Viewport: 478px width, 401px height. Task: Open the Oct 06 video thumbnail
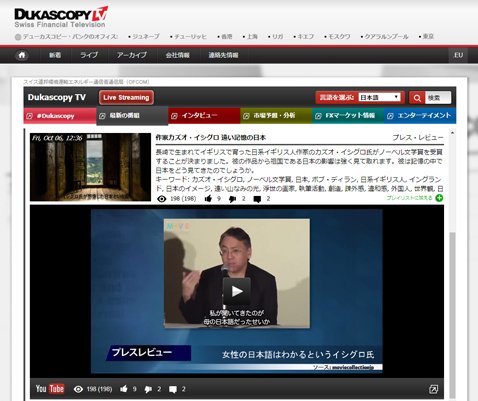coord(90,167)
